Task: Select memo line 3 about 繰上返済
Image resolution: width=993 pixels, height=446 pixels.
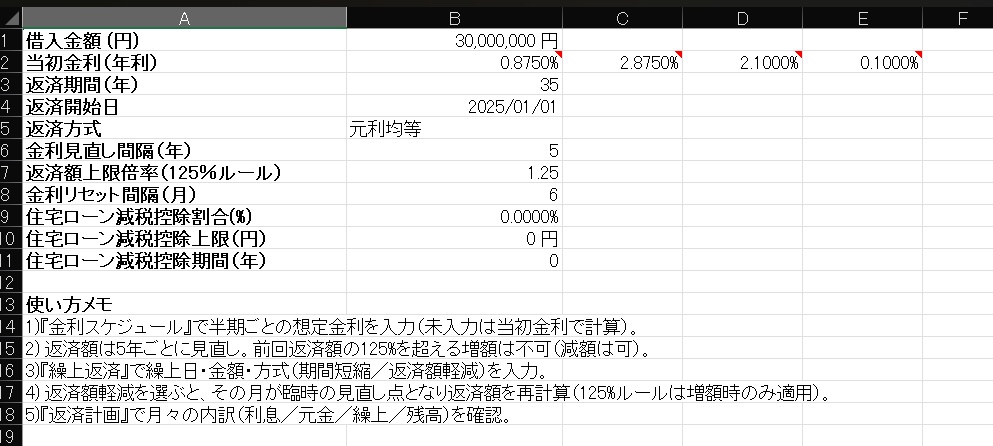Action: 286,371
